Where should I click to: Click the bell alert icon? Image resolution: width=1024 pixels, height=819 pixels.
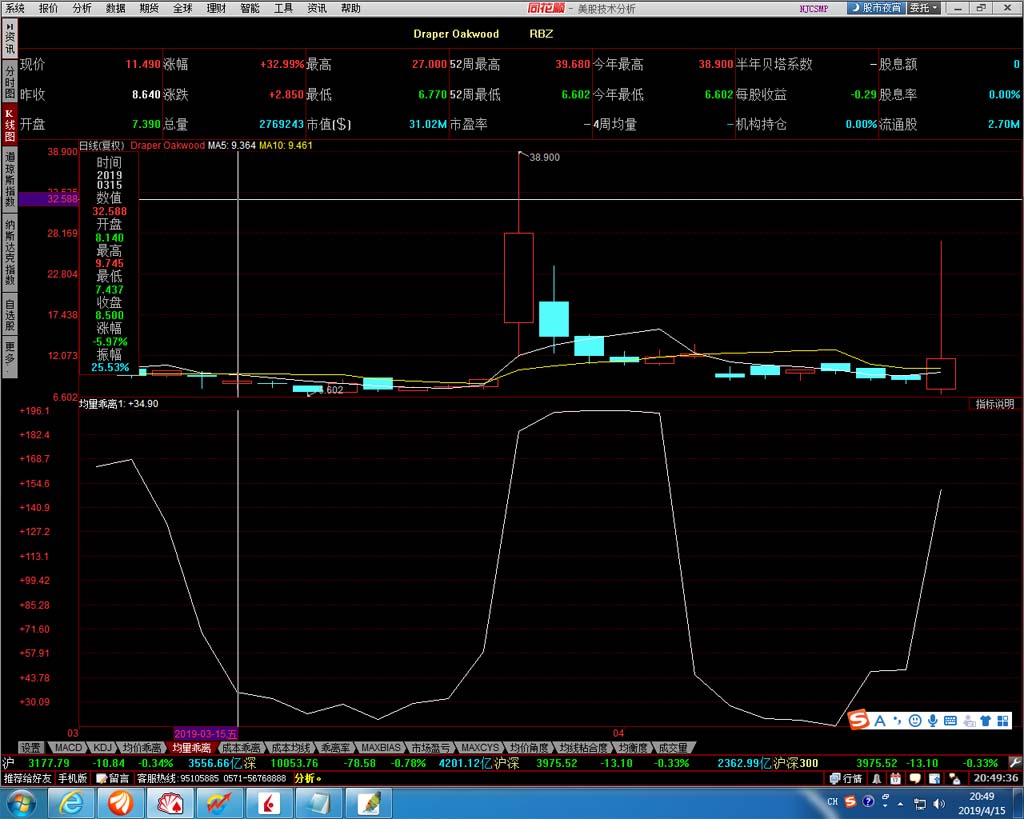876,778
